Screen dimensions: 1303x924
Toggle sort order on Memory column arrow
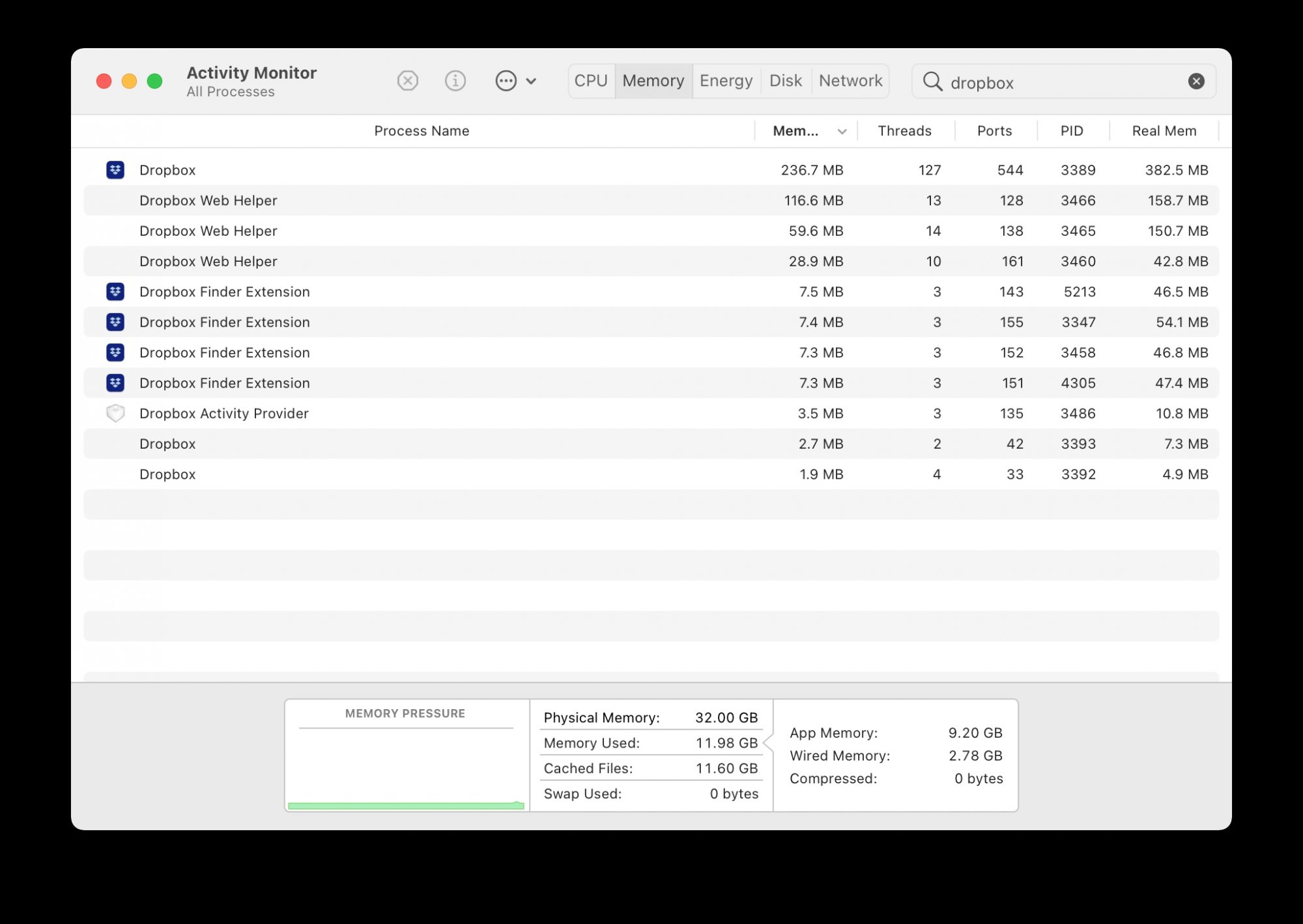(842, 132)
